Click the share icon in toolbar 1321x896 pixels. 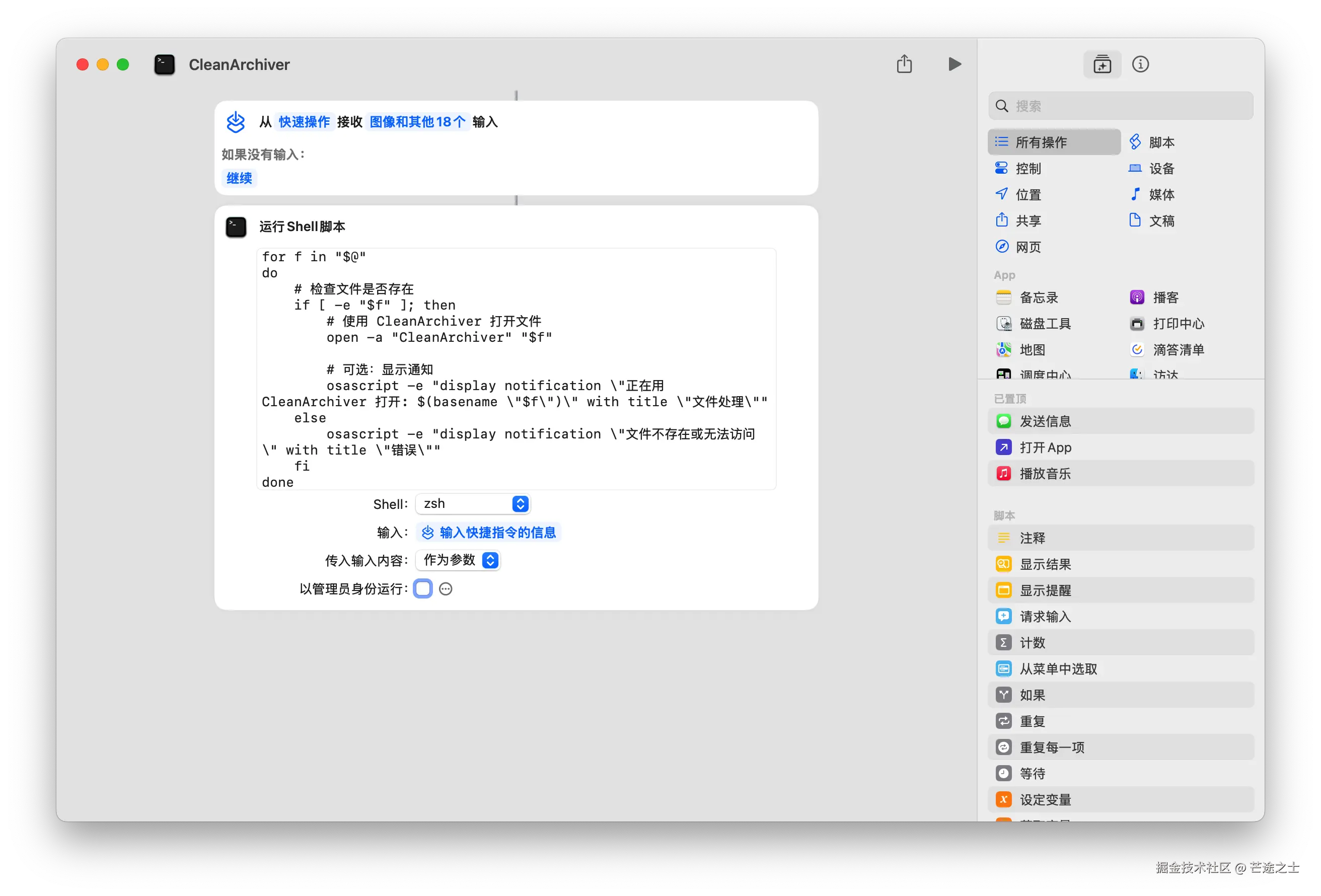904,64
